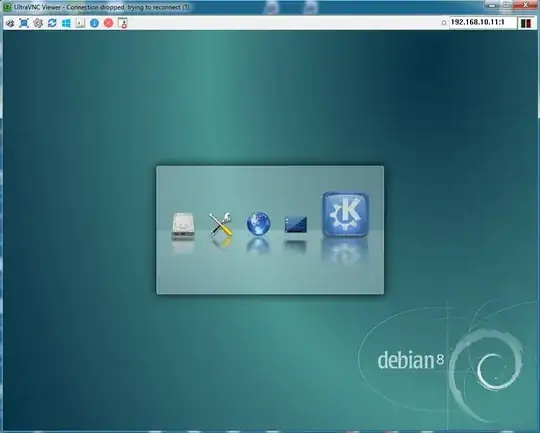Toggle fullscreen mode in the UltraVNC toolbar
The width and height of the screenshot is (540, 433).
pyautogui.click(x=24, y=23)
